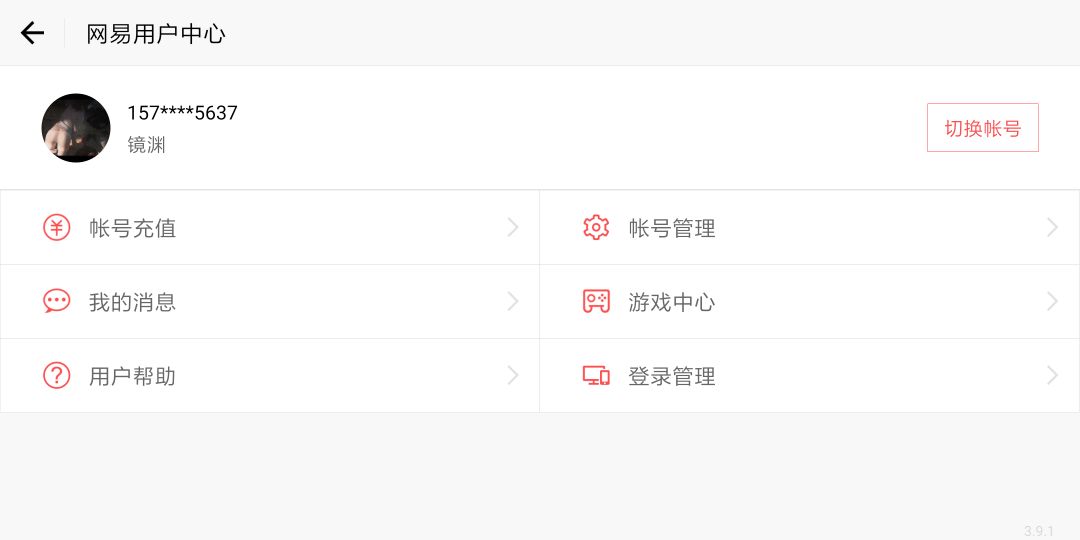Viewport: 1080px width, 540px height.
Task: Open 登录管理 text label
Action: coord(671,377)
